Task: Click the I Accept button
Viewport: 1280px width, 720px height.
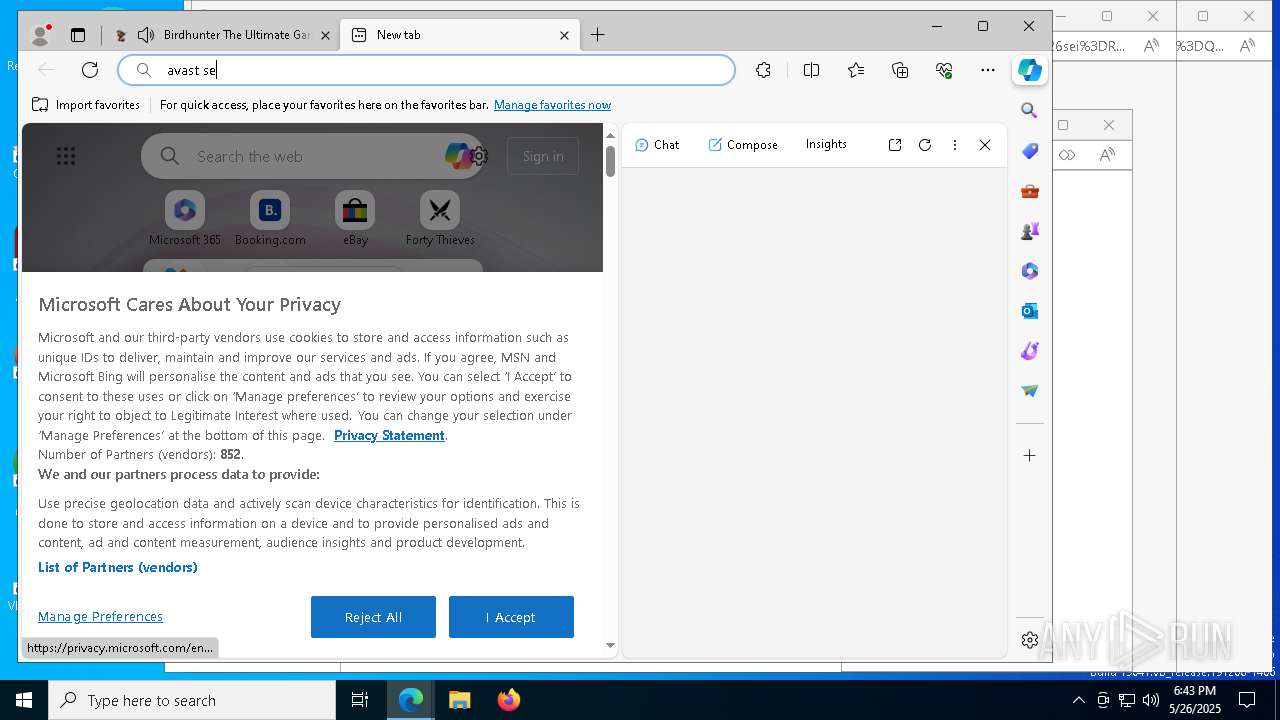Action: pos(511,617)
